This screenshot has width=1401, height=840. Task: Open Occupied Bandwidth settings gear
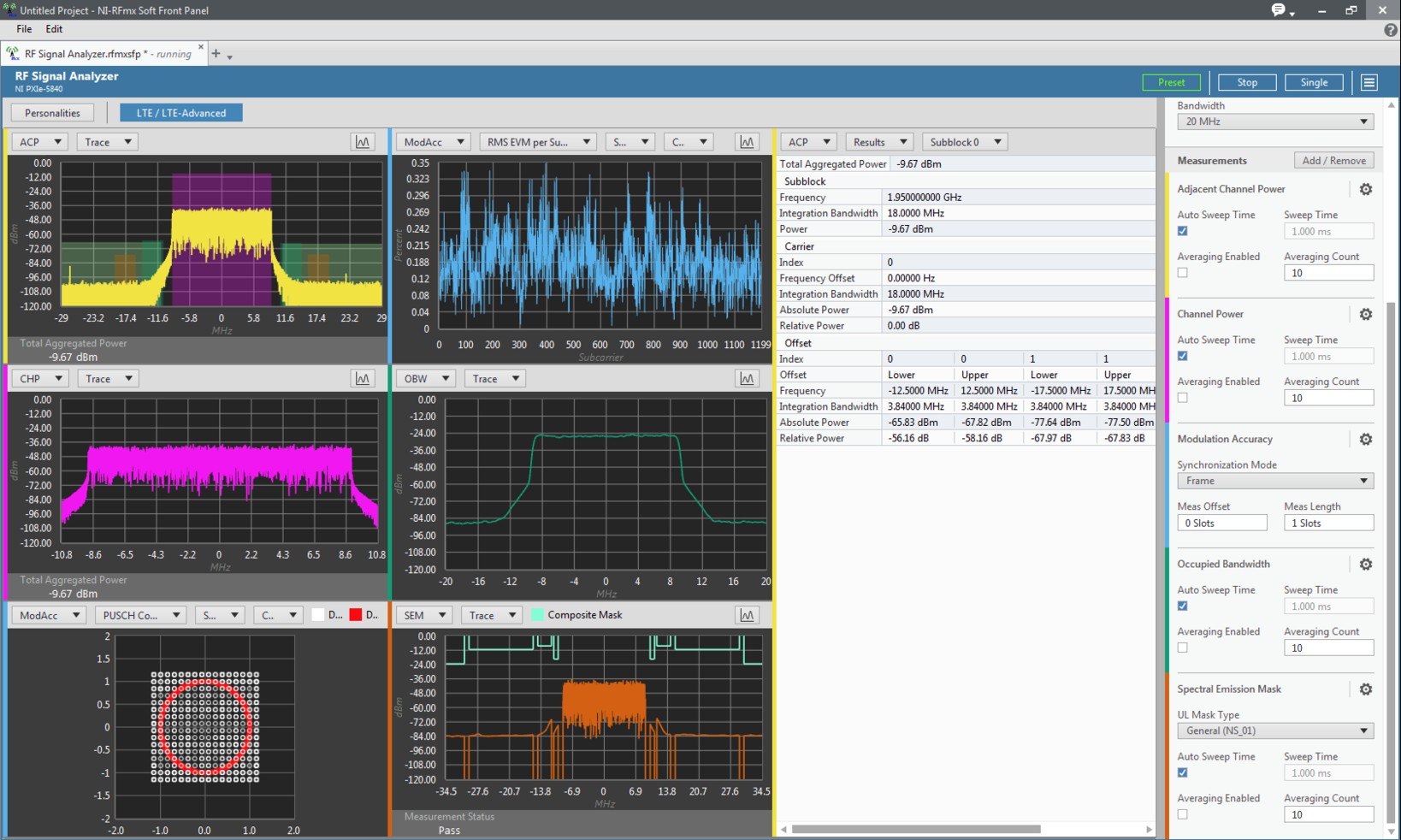coord(1366,564)
